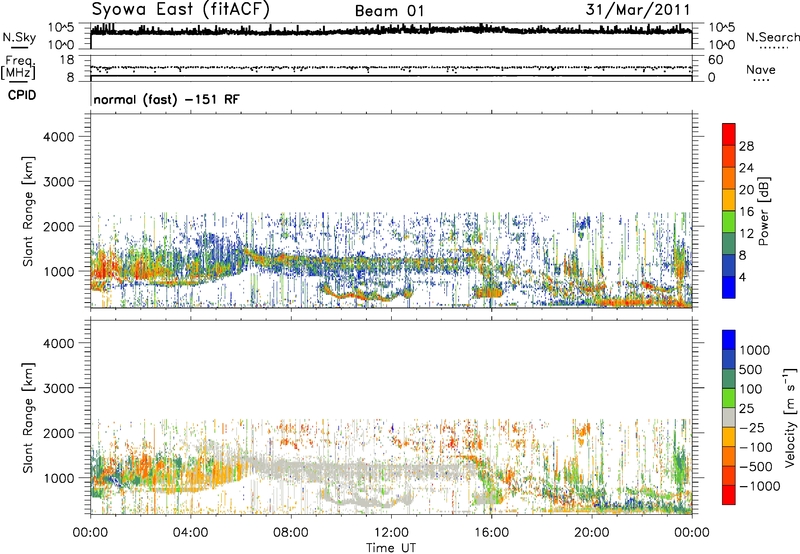The height and width of the screenshot is (554, 800).
Task: Click '4000' tick on the velocity panel axis
Action: click(x=59, y=343)
